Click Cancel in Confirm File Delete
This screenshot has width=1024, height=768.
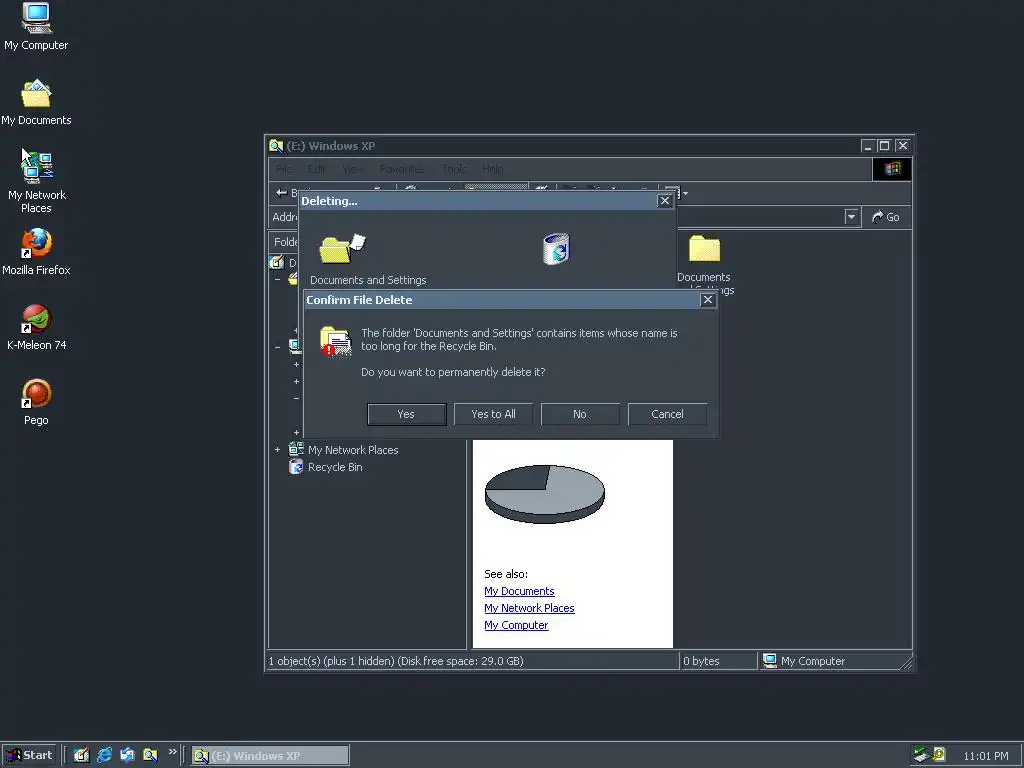(667, 414)
